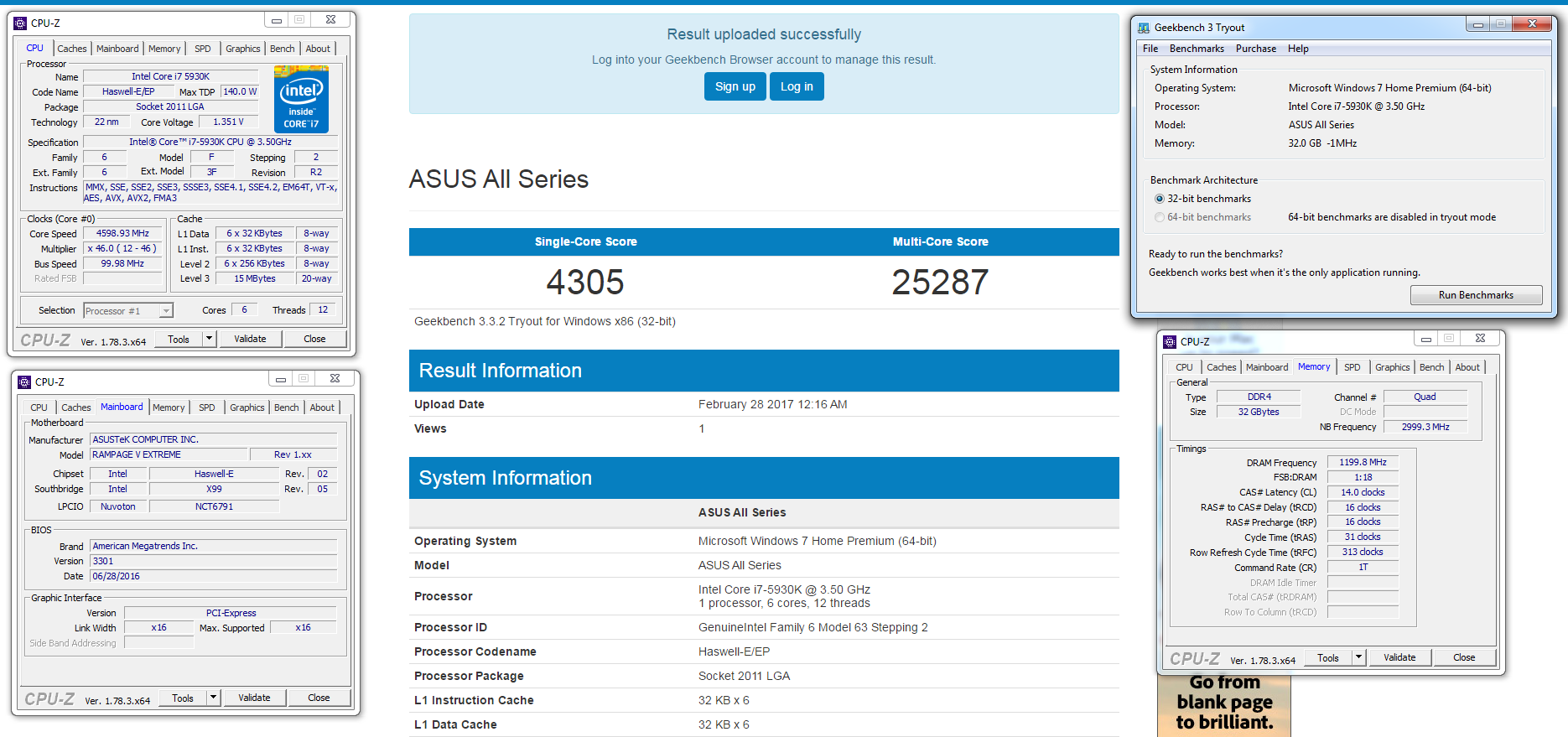The image size is (1568, 737).
Task: Open Caches tab in Memory window
Action: (1222, 367)
